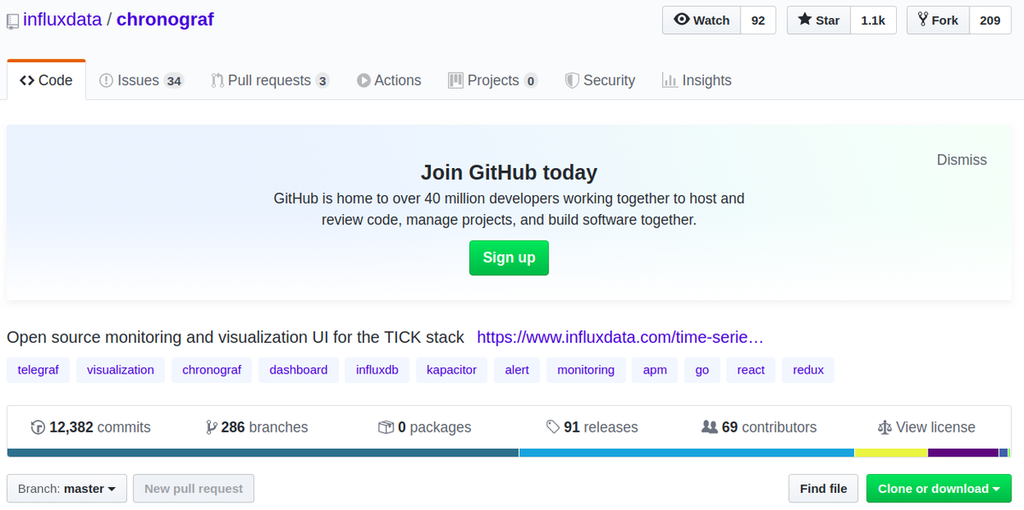The image size is (1024, 510).
Task: Click the yellow segment of language bar
Action: tap(891, 453)
